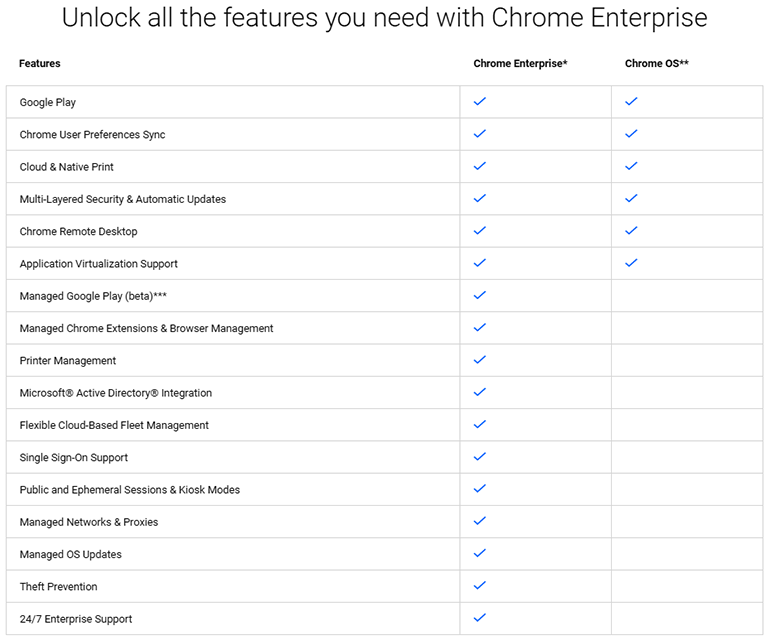The height and width of the screenshot is (640, 770).
Task: Click the Chrome OS checkmark for Google Play
Action: coord(631,102)
